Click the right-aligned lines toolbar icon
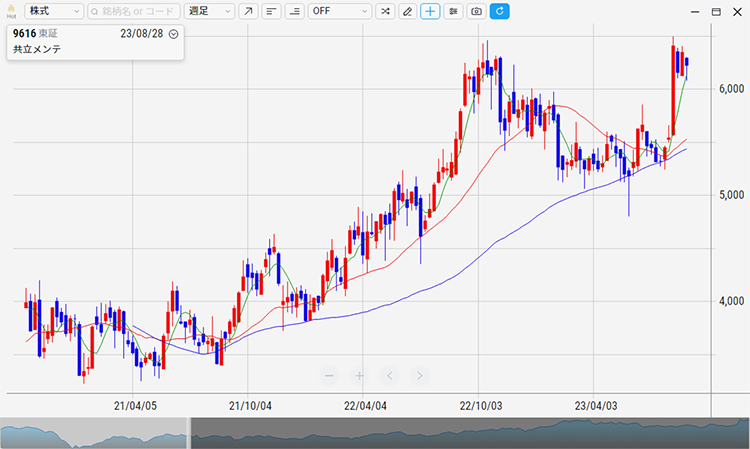The image size is (750, 449). coord(294,11)
